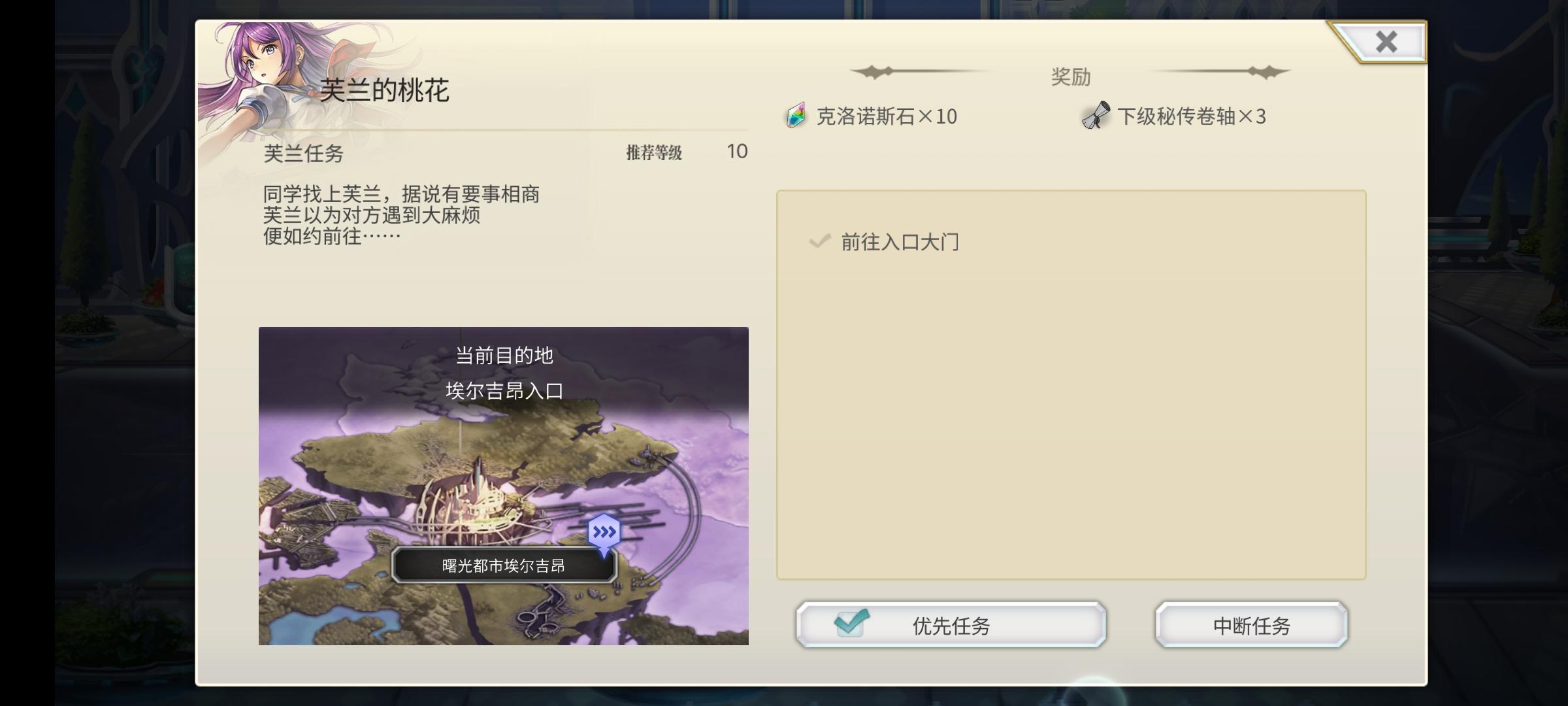The height and width of the screenshot is (706, 1568).
Task: Tap the 克洛诺斯石 reward gem icon
Action: 796,116
